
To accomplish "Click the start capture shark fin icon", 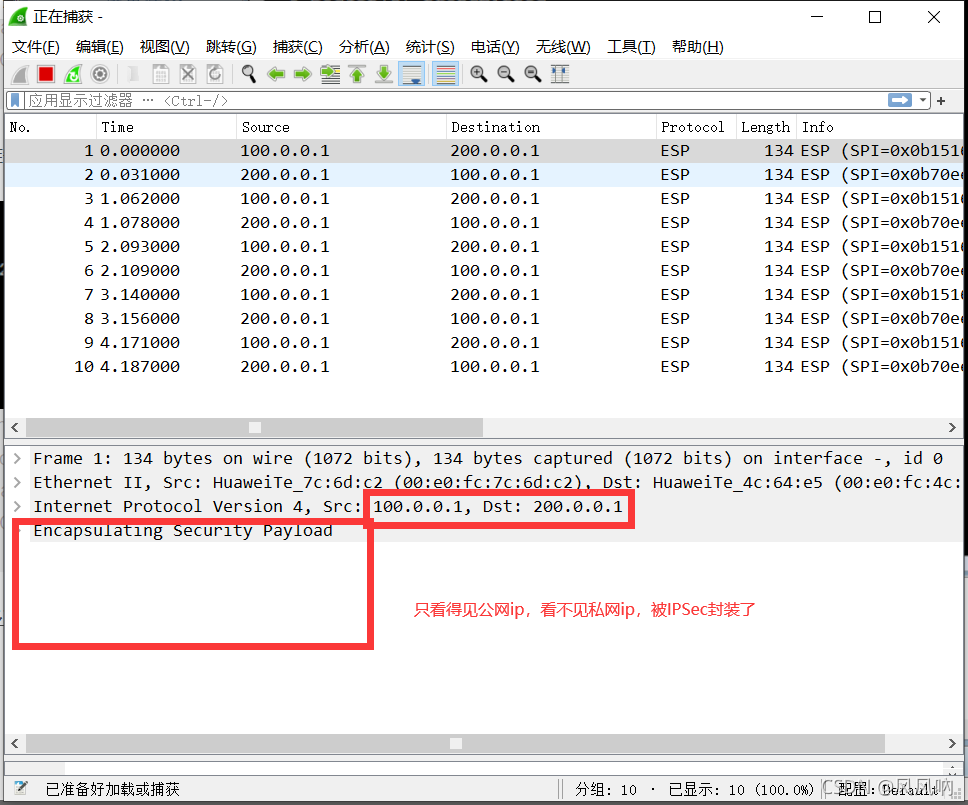I will pos(20,75).
